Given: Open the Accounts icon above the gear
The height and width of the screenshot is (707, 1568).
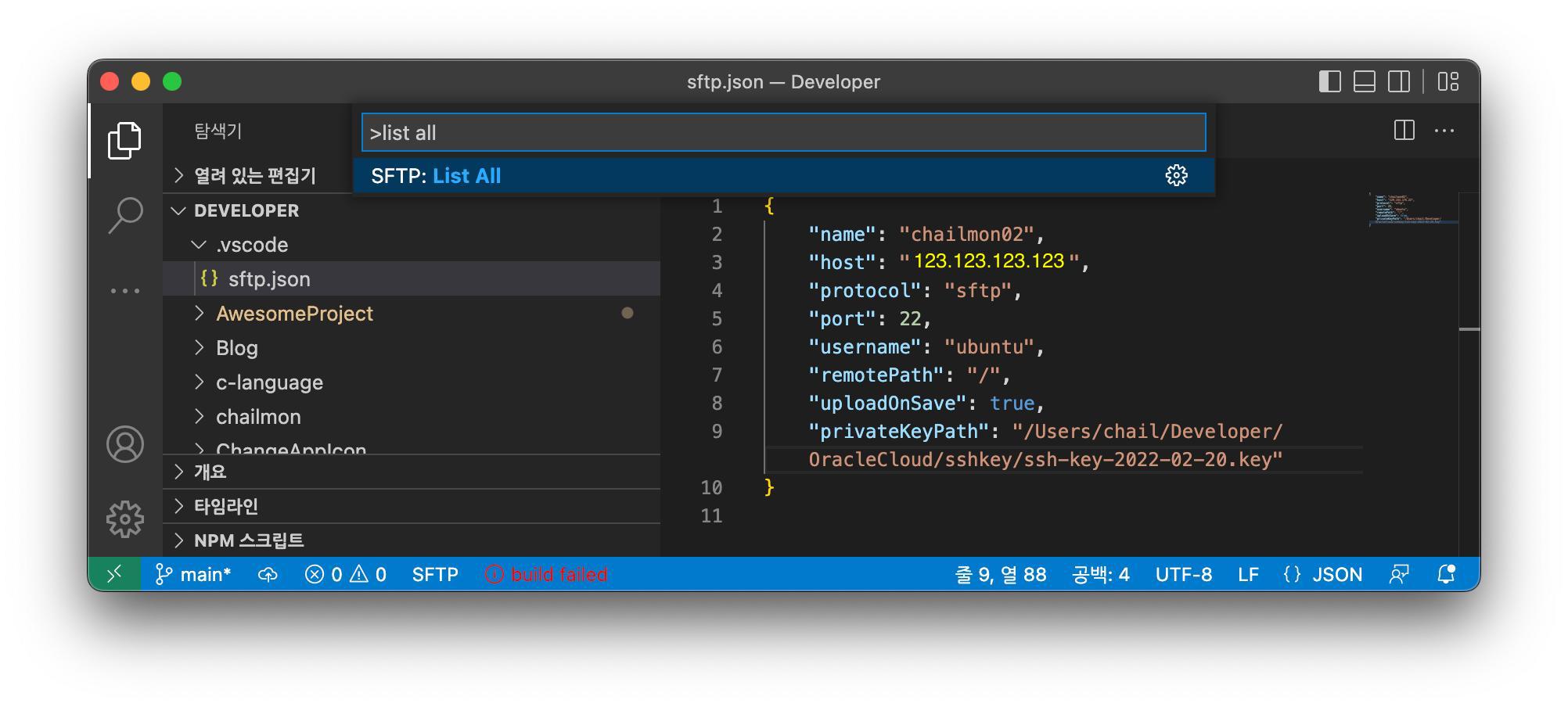Looking at the screenshot, I should point(126,444).
